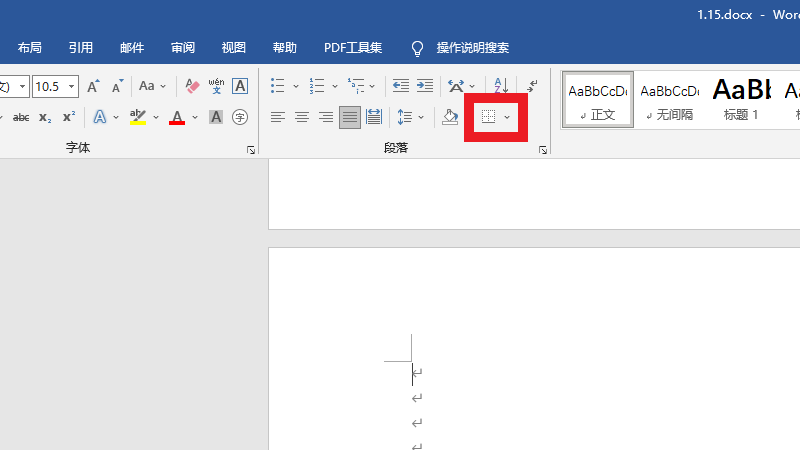
Task: Apply the bullet list icon
Action: [278, 87]
